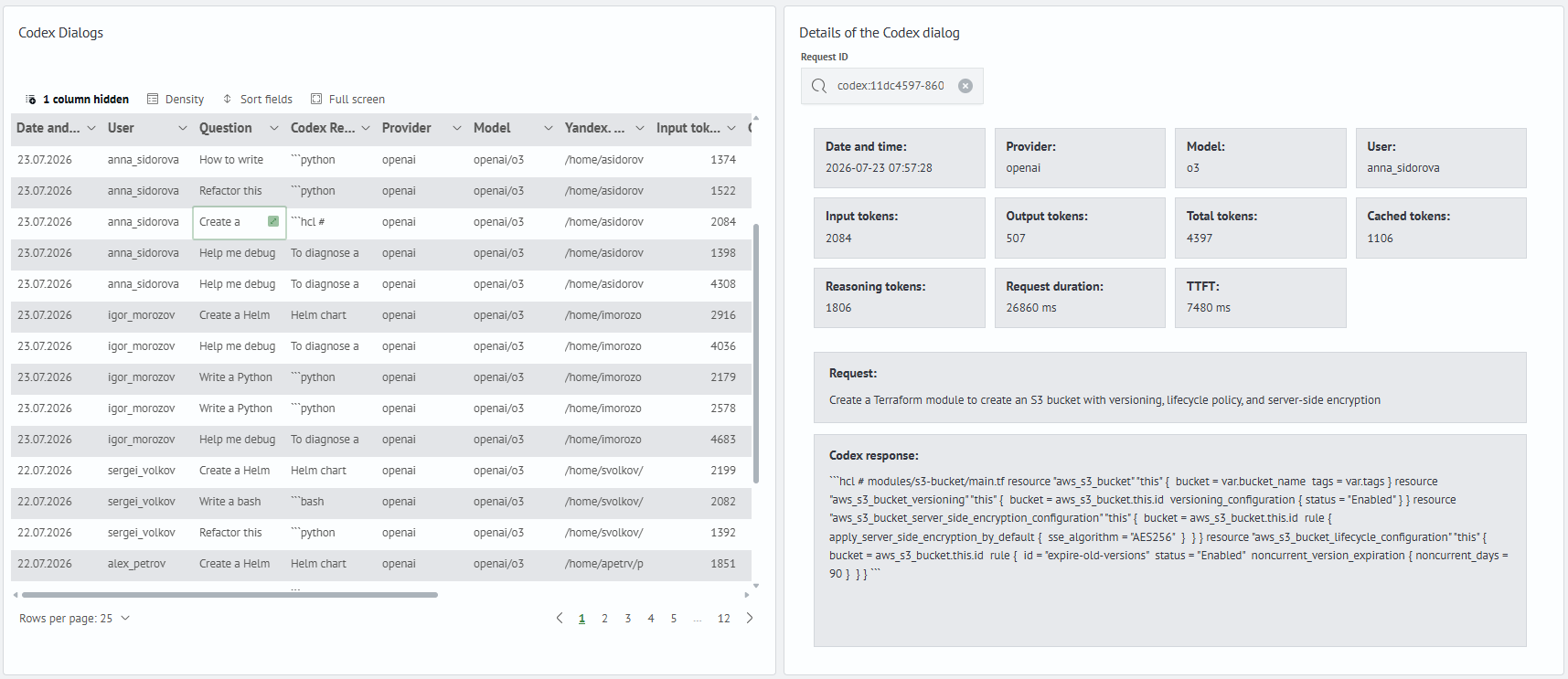Click sergei_volkov row with 2199 tokens

pos(381,471)
